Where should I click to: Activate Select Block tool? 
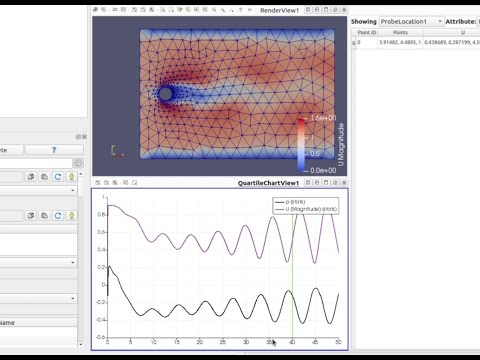[x=214, y=10]
